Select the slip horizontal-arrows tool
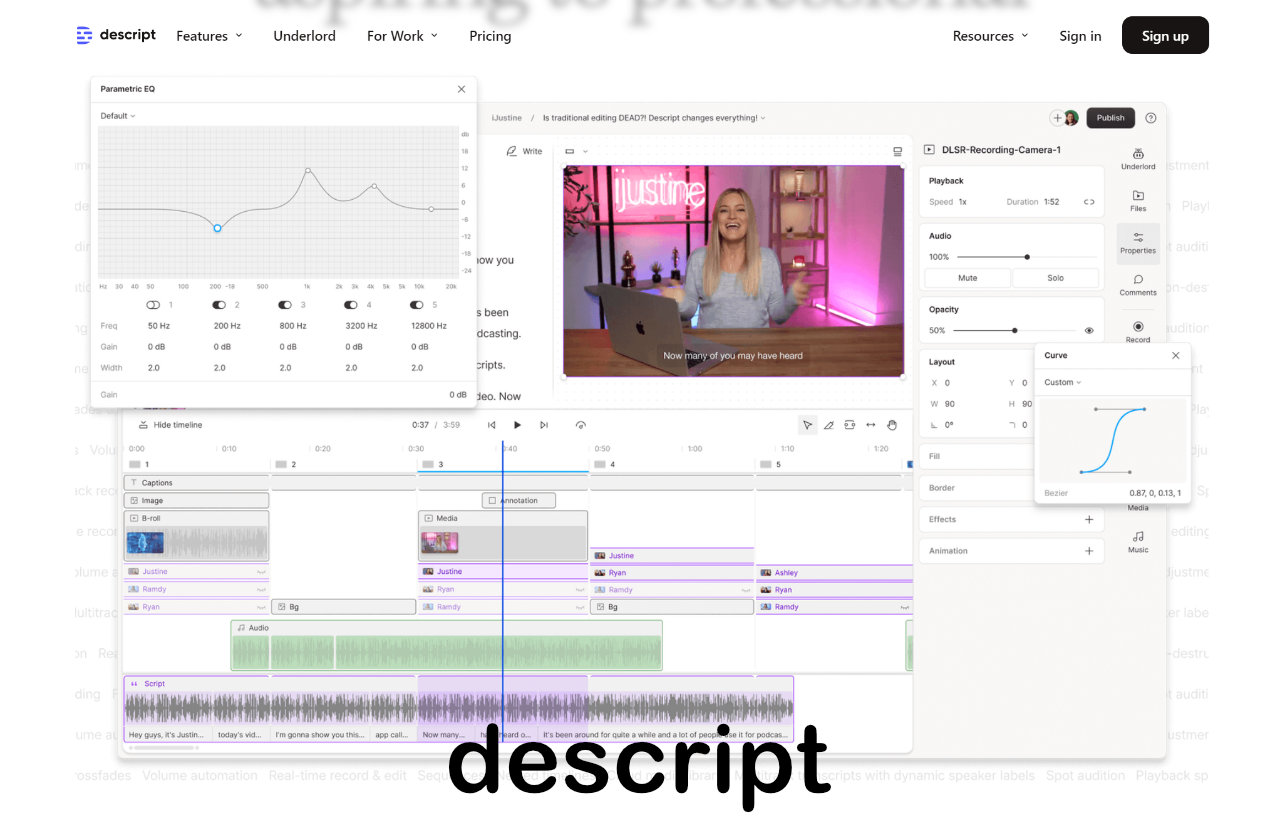Screen dimensions: 1280x830 [870, 425]
